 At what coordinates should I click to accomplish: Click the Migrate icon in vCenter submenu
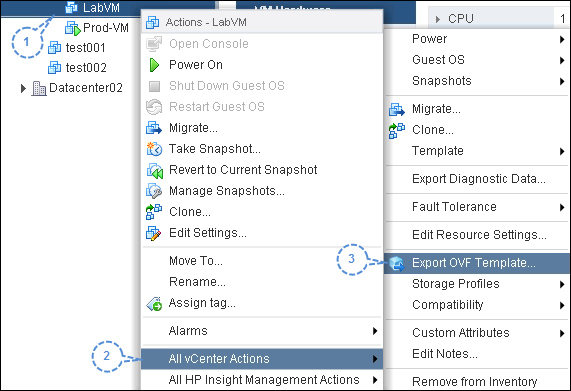pyautogui.click(x=397, y=109)
